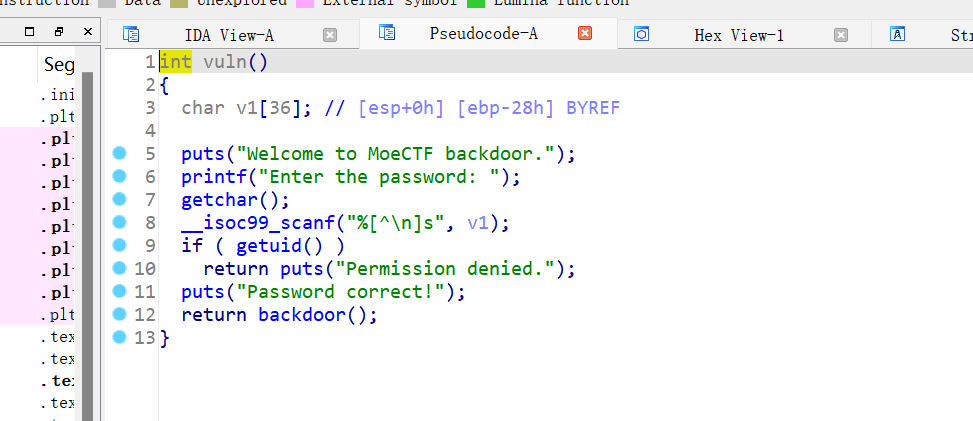The height and width of the screenshot is (421, 973).
Task: Click the Strings tab 'A' icon
Action: click(898, 35)
